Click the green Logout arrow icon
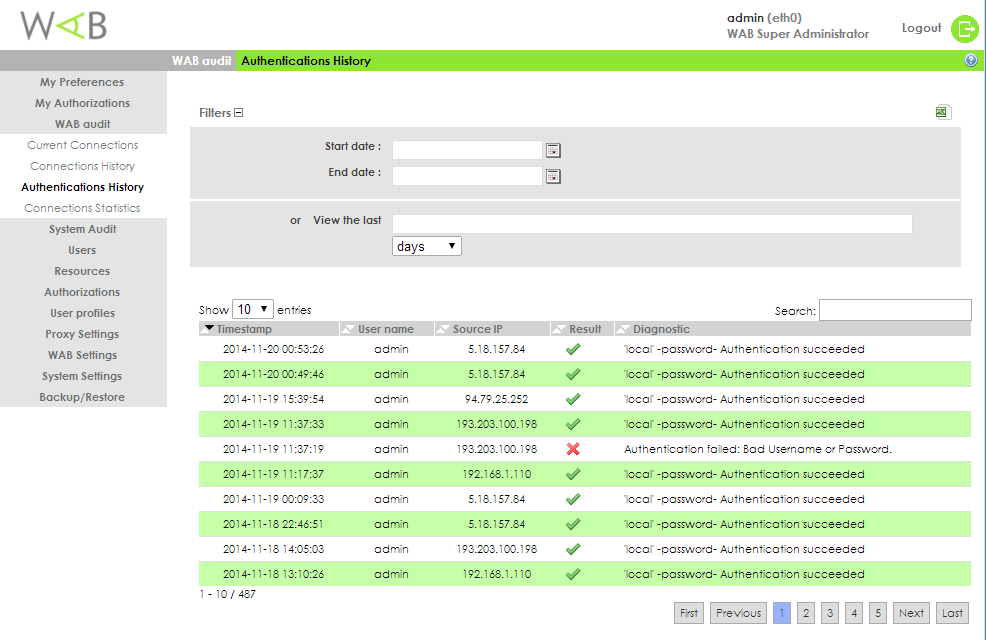986x640 pixels. [965, 28]
